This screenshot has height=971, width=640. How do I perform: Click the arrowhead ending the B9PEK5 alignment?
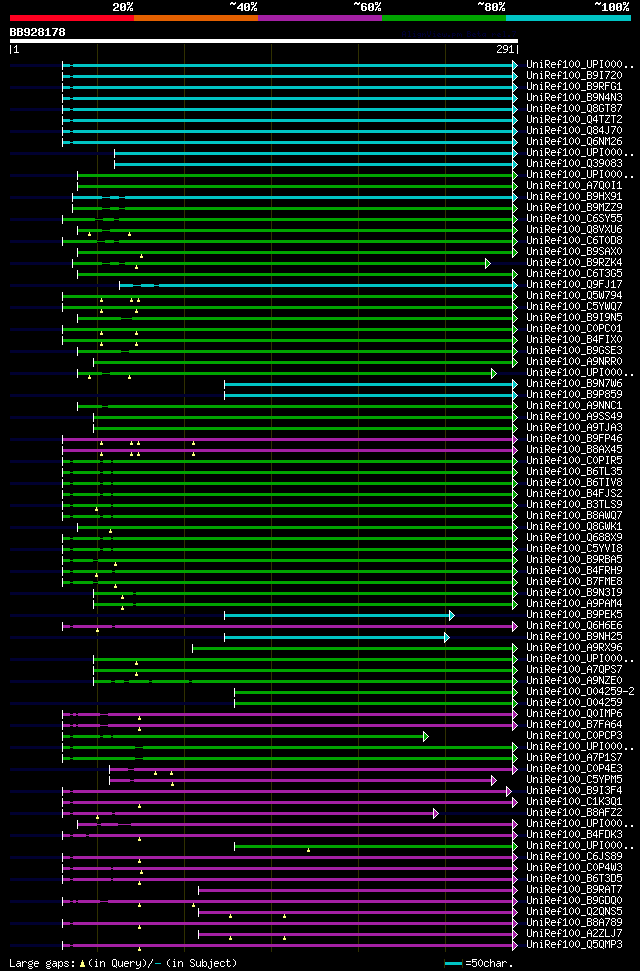pos(452,615)
